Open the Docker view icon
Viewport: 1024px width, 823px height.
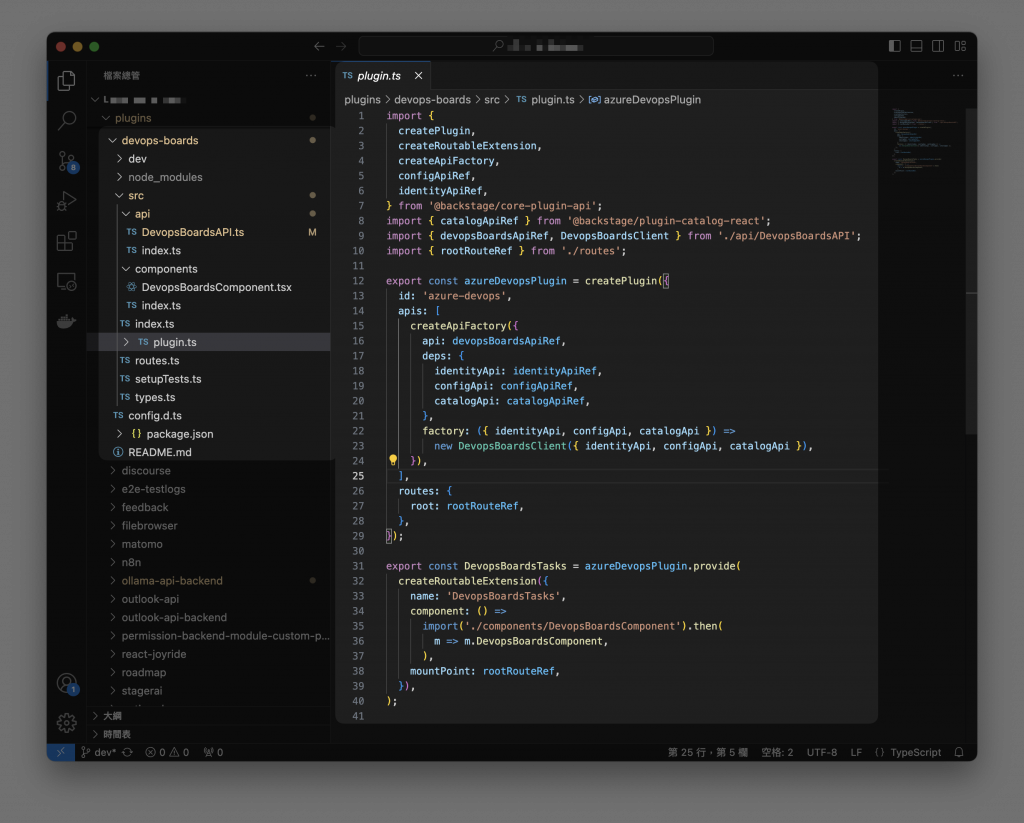pyautogui.click(x=67, y=321)
